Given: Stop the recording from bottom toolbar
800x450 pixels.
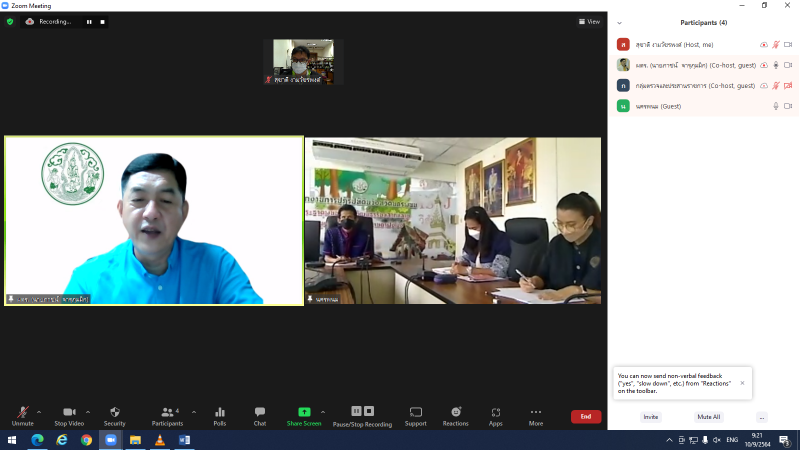Looking at the screenshot, I should click(369, 411).
